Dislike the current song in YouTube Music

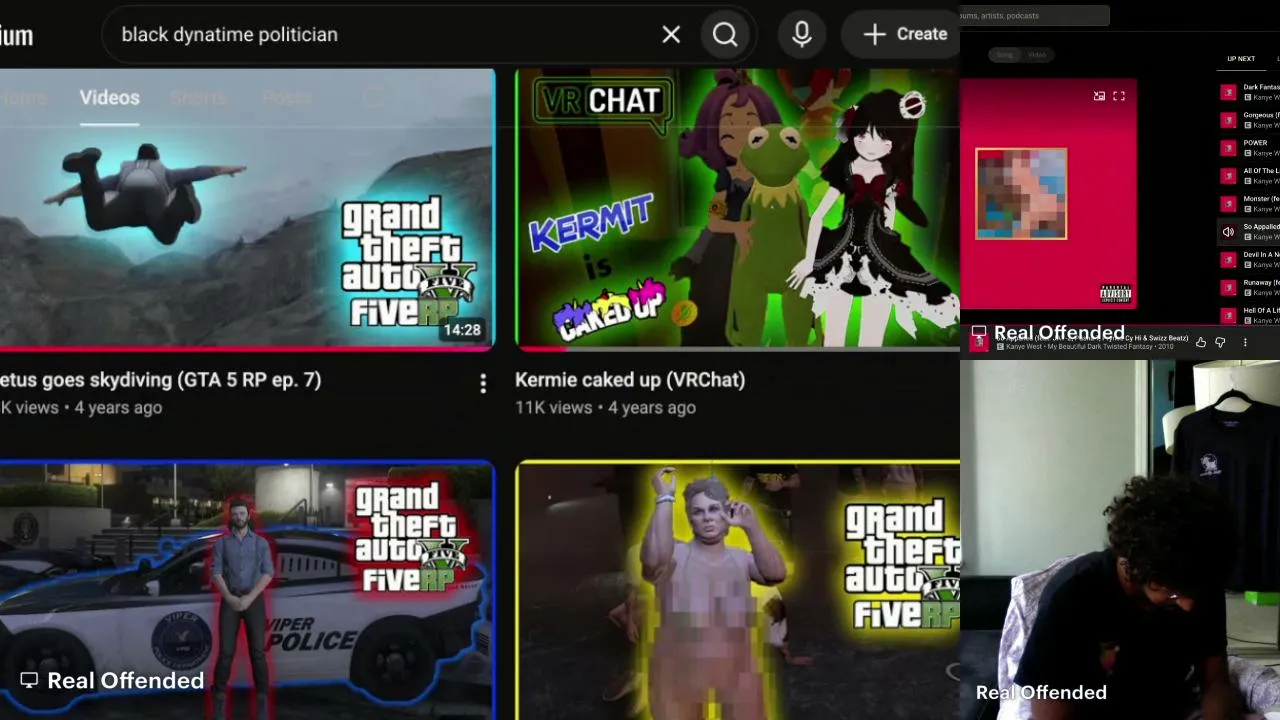pyautogui.click(x=1220, y=343)
